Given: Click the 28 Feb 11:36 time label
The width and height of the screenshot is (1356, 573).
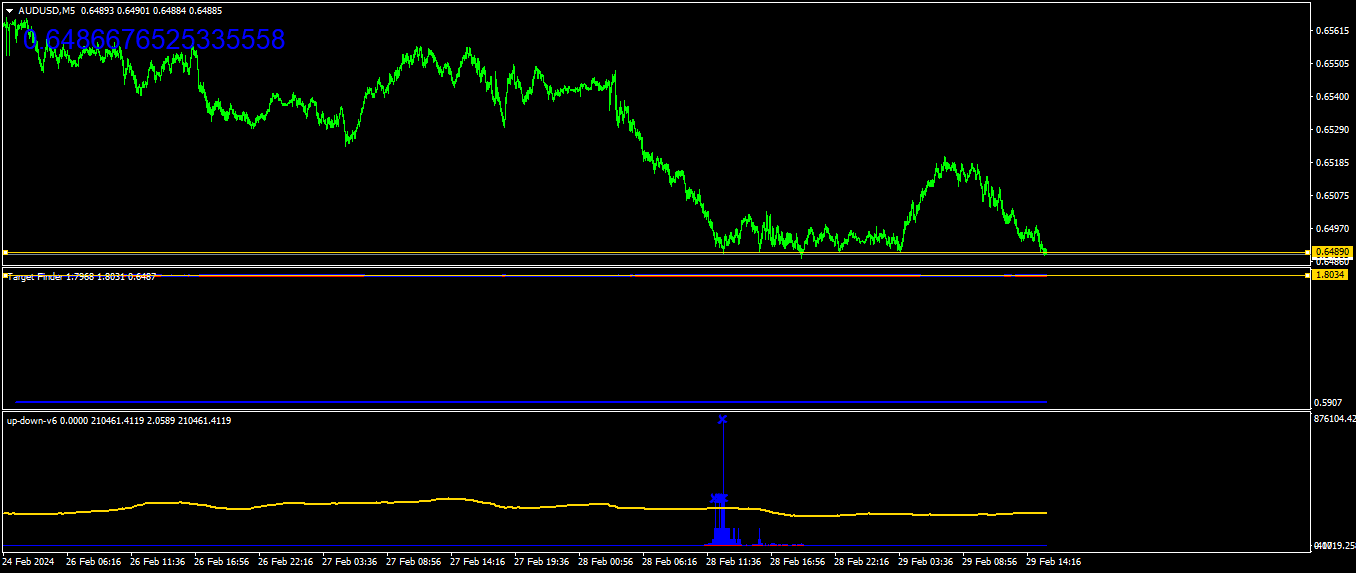Looking at the screenshot, I should 735,562.
